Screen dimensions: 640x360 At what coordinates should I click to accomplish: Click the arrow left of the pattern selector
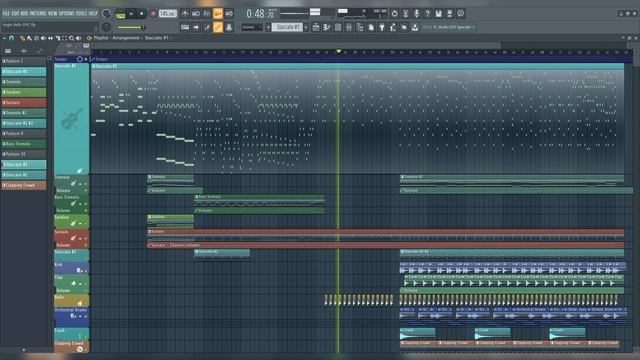point(268,27)
